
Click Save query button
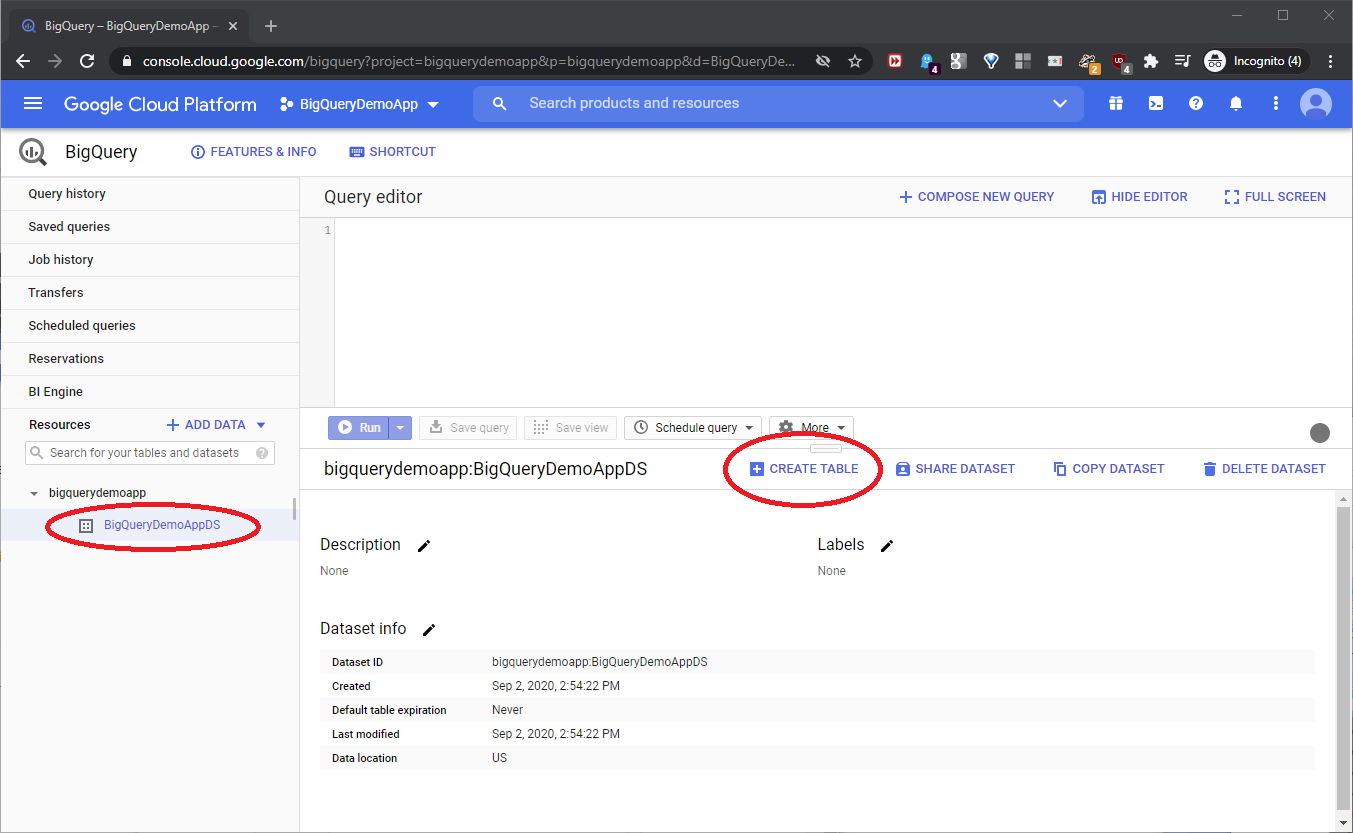(x=469, y=428)
